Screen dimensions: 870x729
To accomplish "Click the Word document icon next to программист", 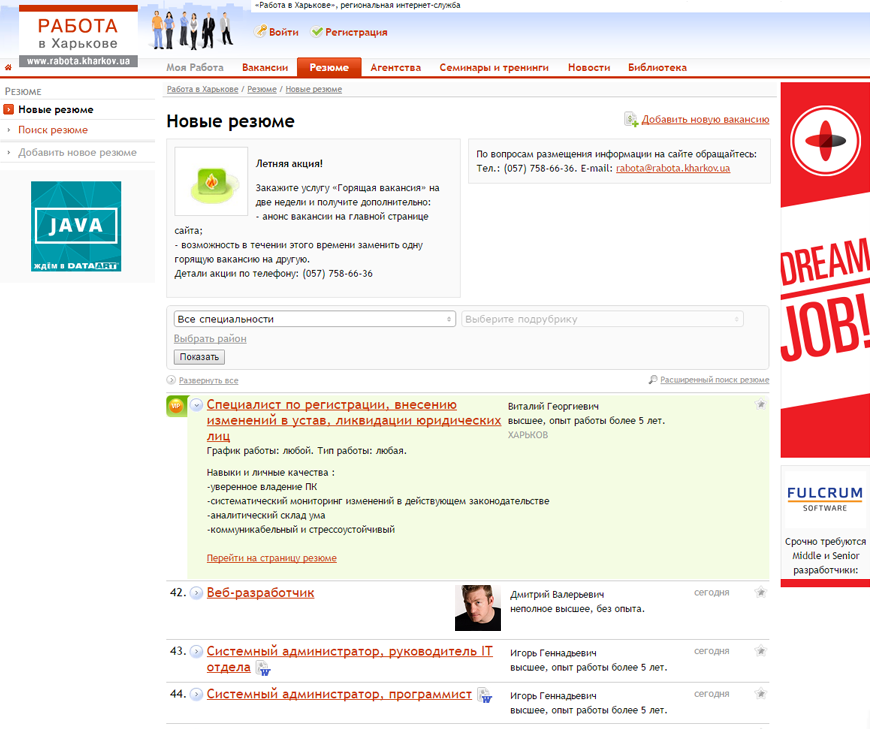I will 485,696.
